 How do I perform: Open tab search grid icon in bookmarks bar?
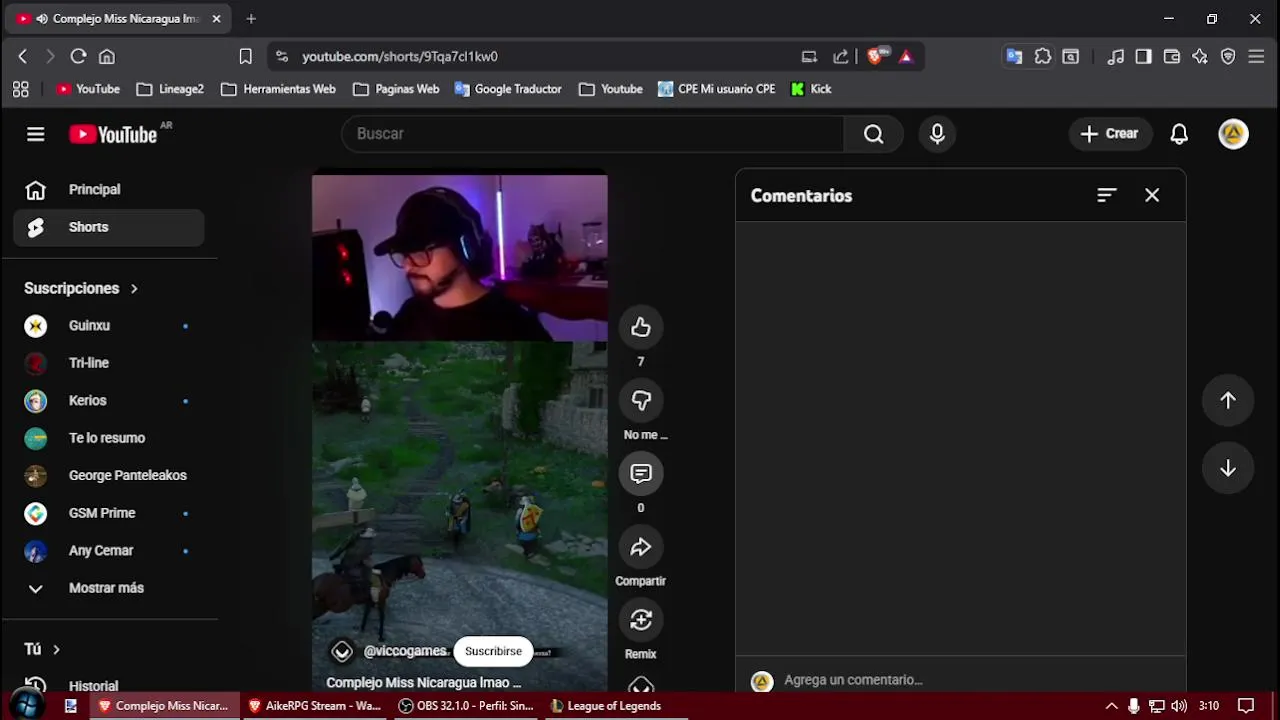[x=21, y=89]
